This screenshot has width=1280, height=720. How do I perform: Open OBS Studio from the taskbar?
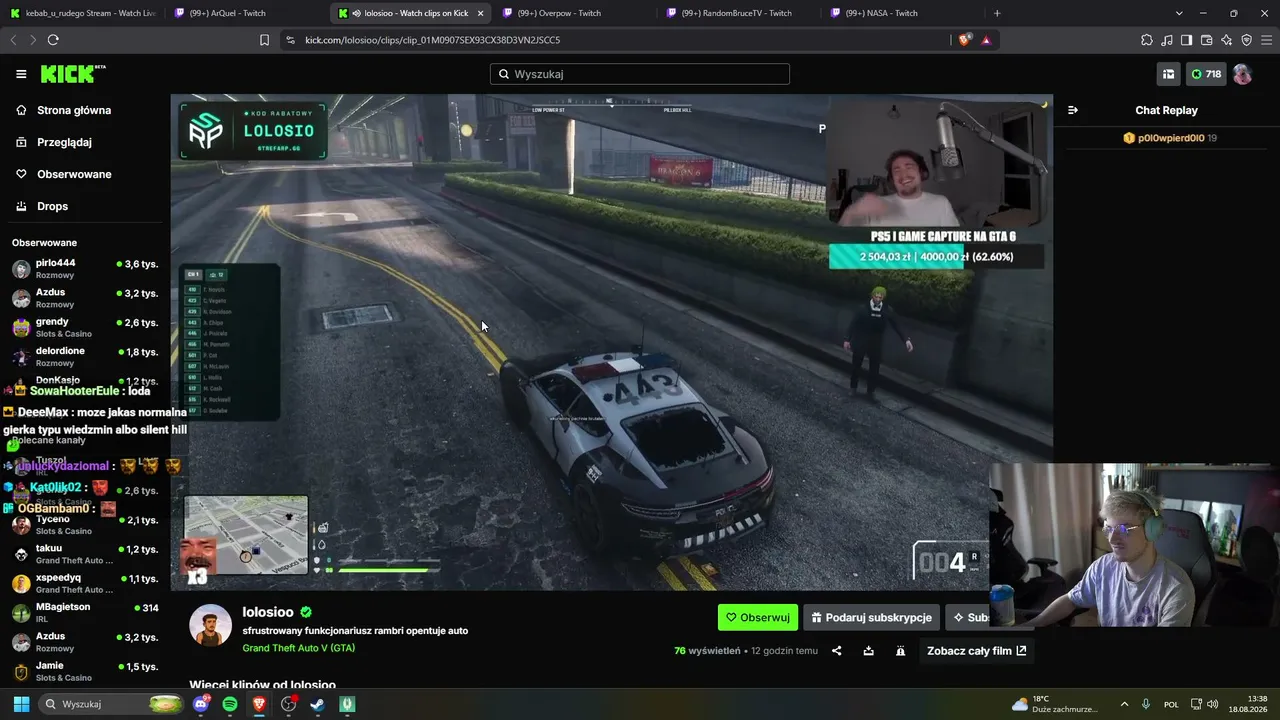tap(289, 704)
